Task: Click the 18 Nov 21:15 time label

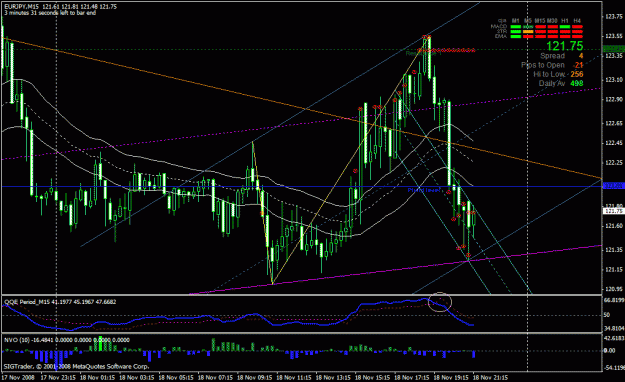Action: click(491, 377)
